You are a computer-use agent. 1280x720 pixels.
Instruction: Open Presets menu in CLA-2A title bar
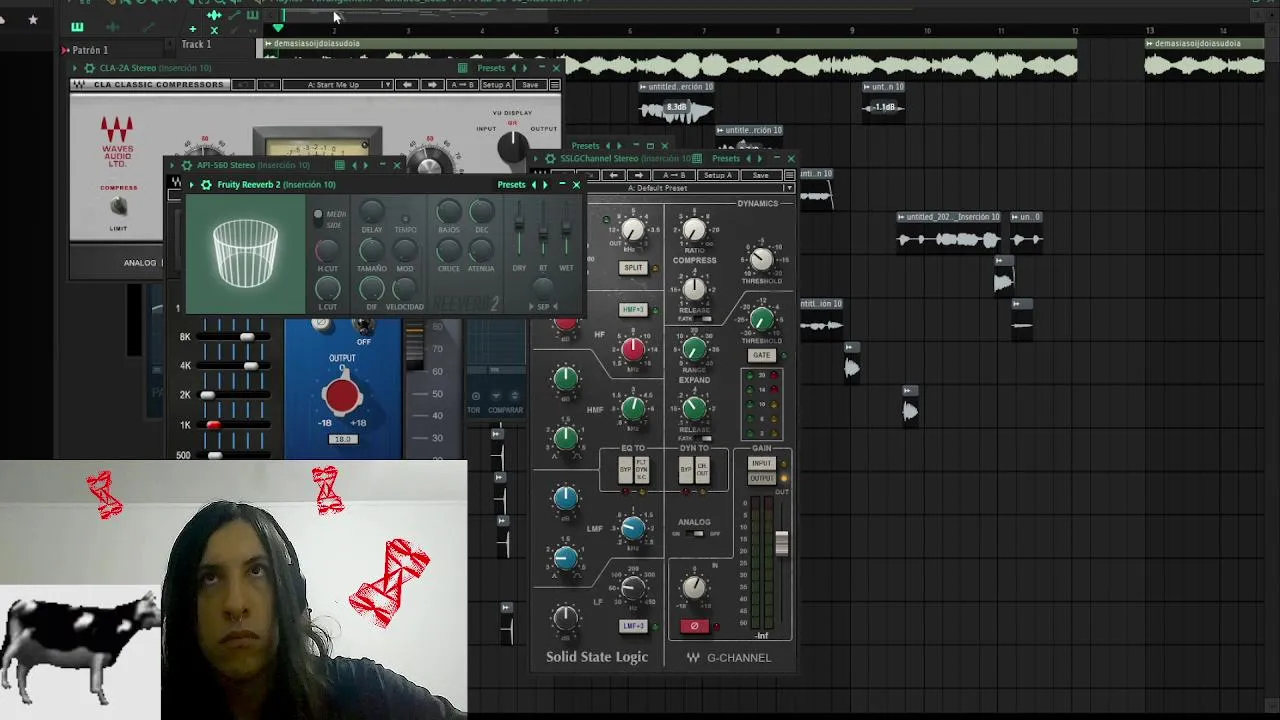pos(491,68)
